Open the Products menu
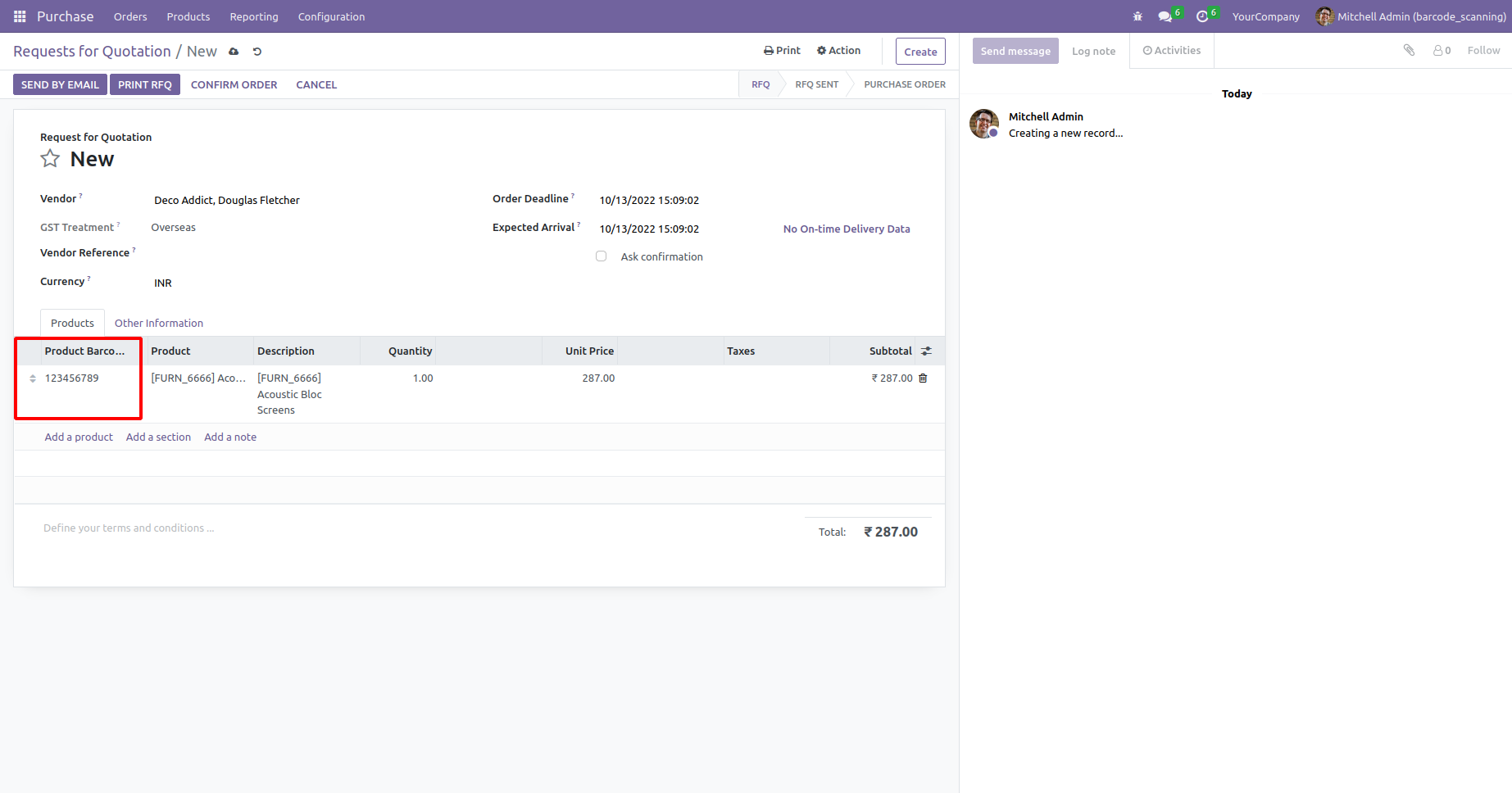1512x793 pixels. click(x=188, y=16)
